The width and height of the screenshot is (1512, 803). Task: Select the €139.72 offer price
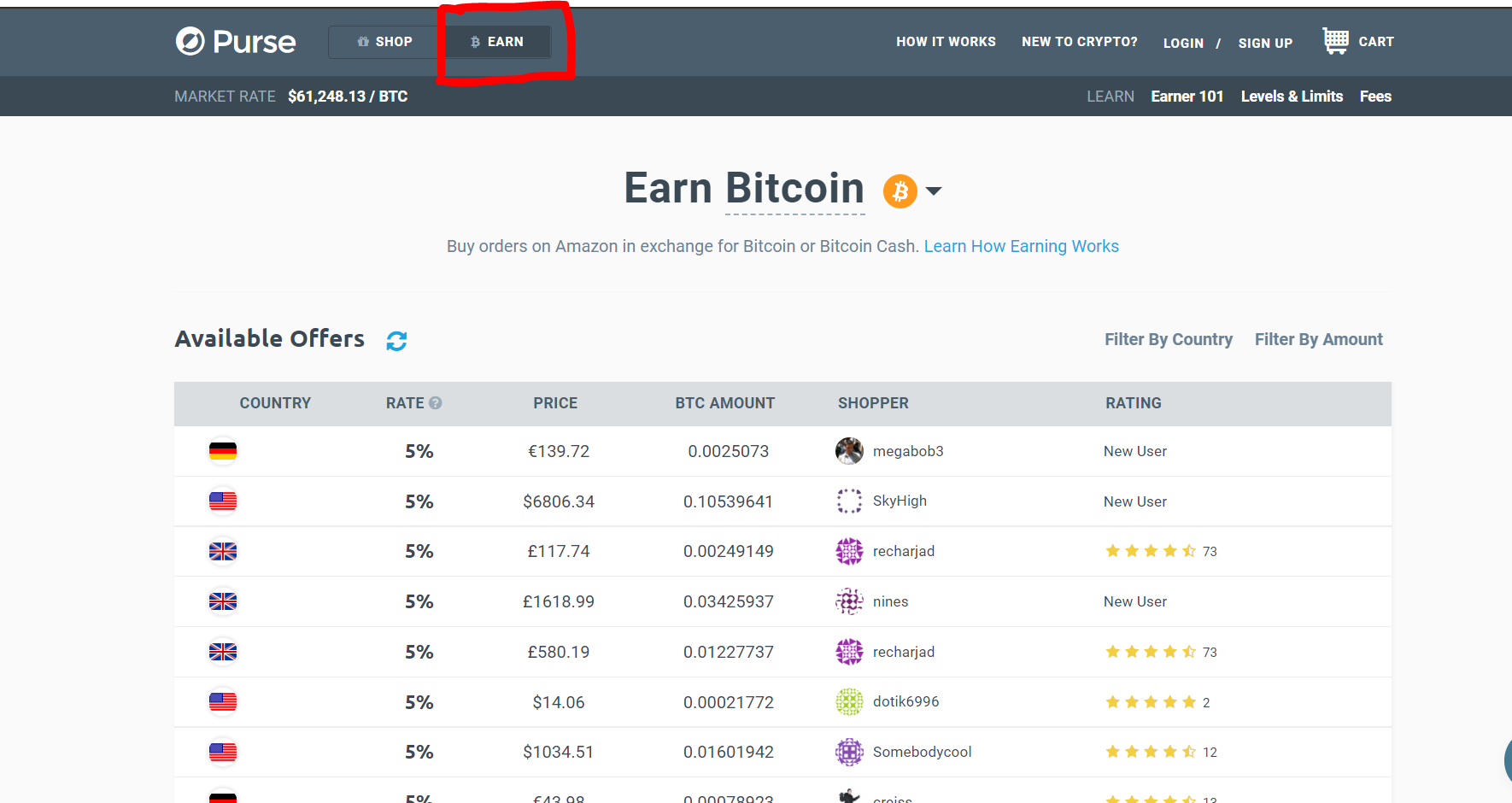coord(559,451)
